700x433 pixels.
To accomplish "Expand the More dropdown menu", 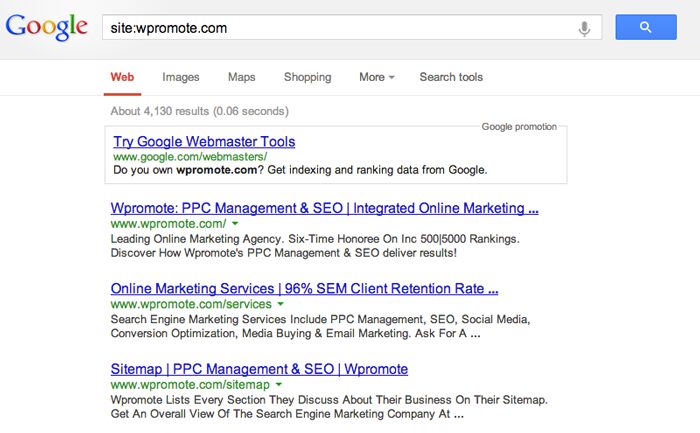I will [377, 77].
